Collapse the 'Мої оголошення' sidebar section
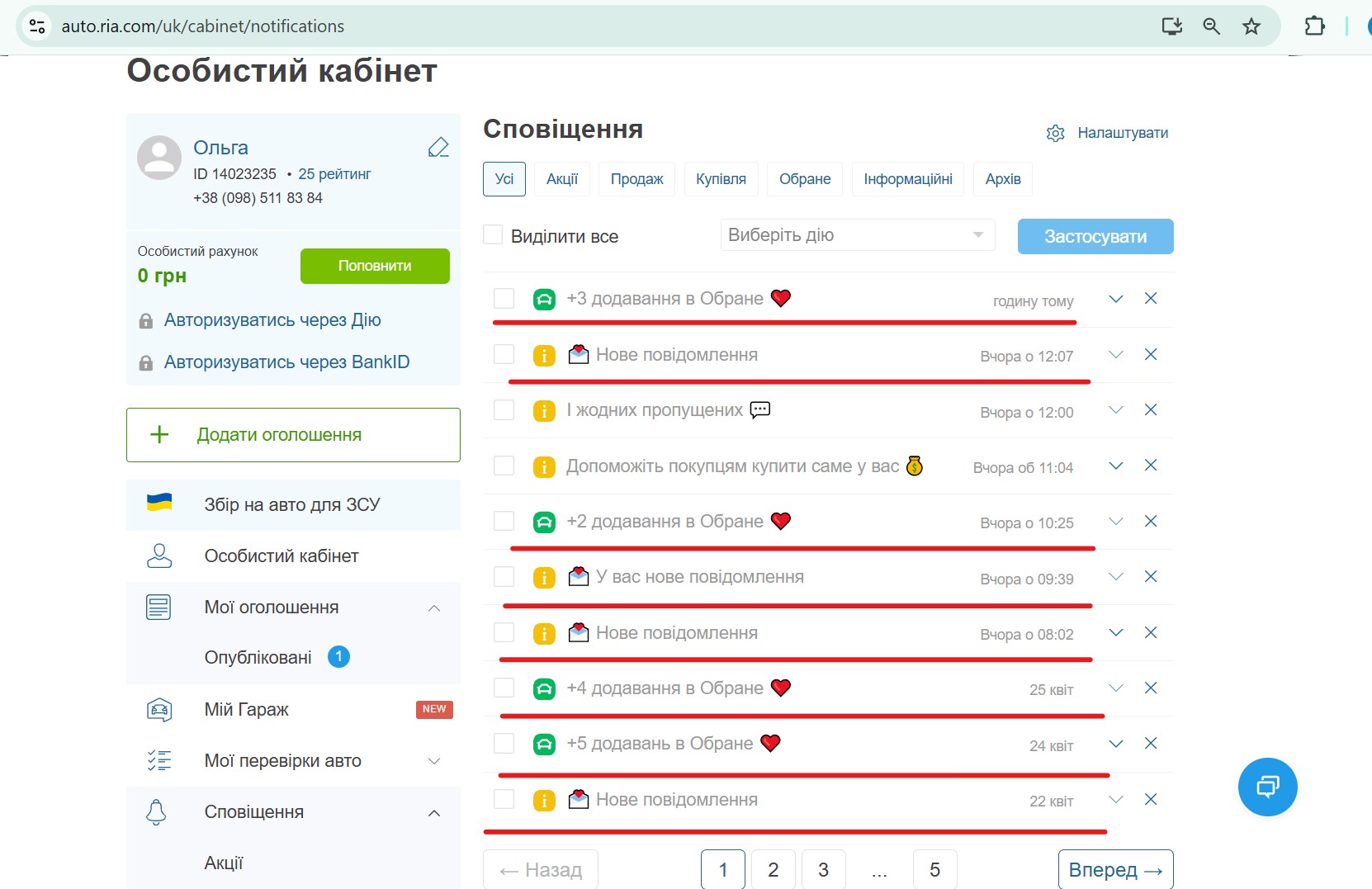Viewport: 1372px width, 889px height. tap(434, 608)
